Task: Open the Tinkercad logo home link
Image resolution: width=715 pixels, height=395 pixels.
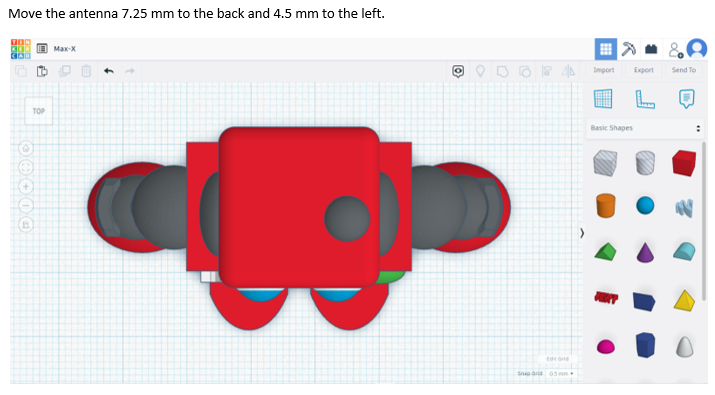Action: click(x=21, y=49)
